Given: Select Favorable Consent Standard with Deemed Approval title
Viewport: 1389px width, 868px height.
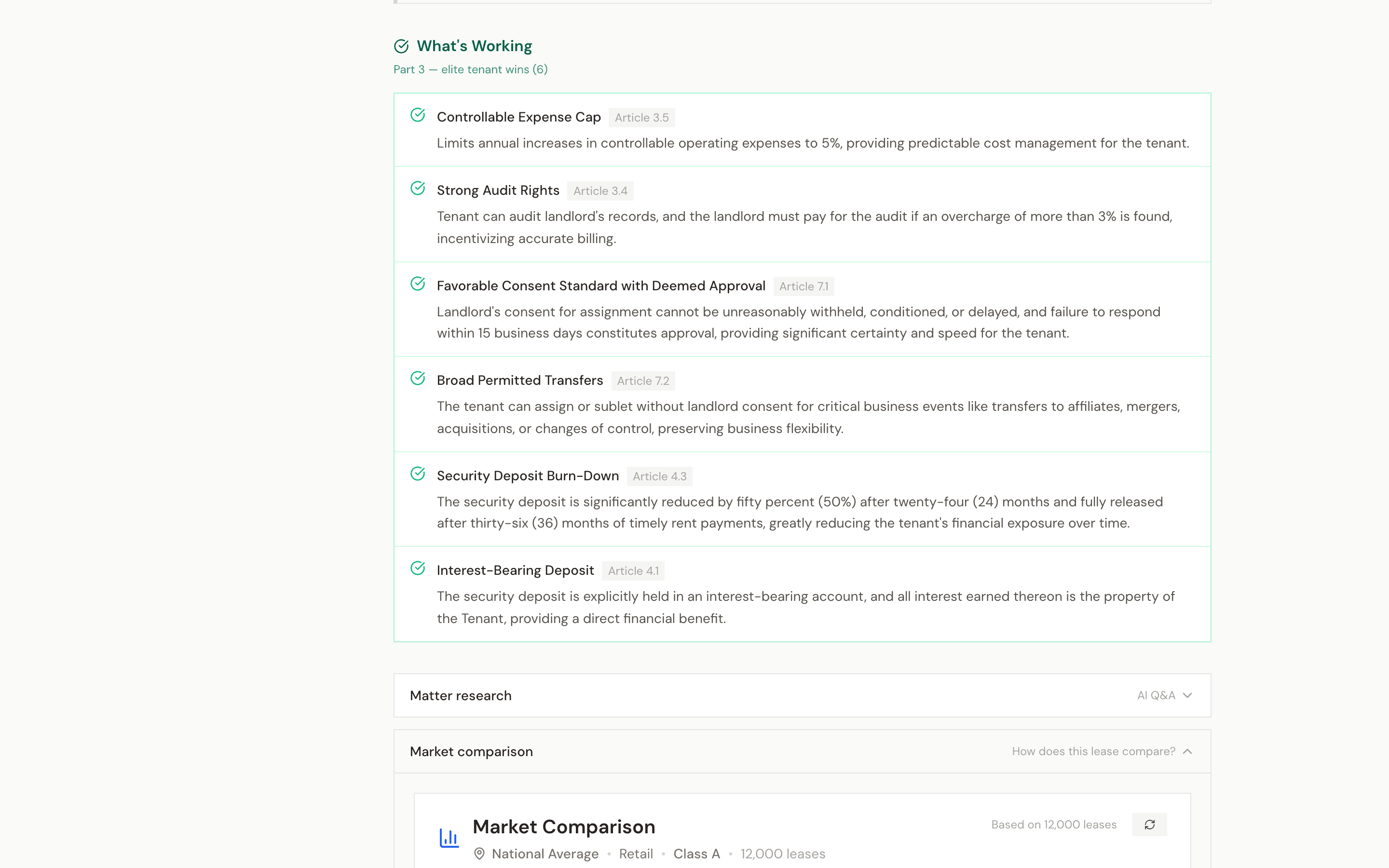Looking at the screenshot, I should tap(601, 286).
